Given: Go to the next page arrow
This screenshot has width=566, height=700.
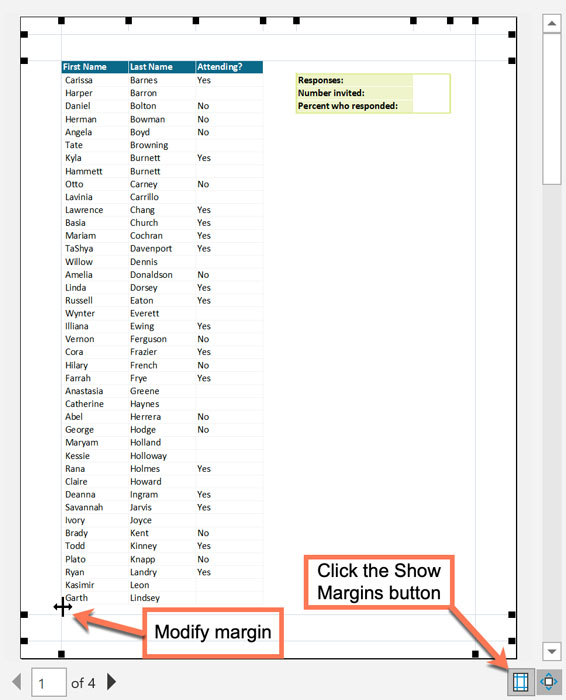Looking at the screenshot, I should 112,682.
